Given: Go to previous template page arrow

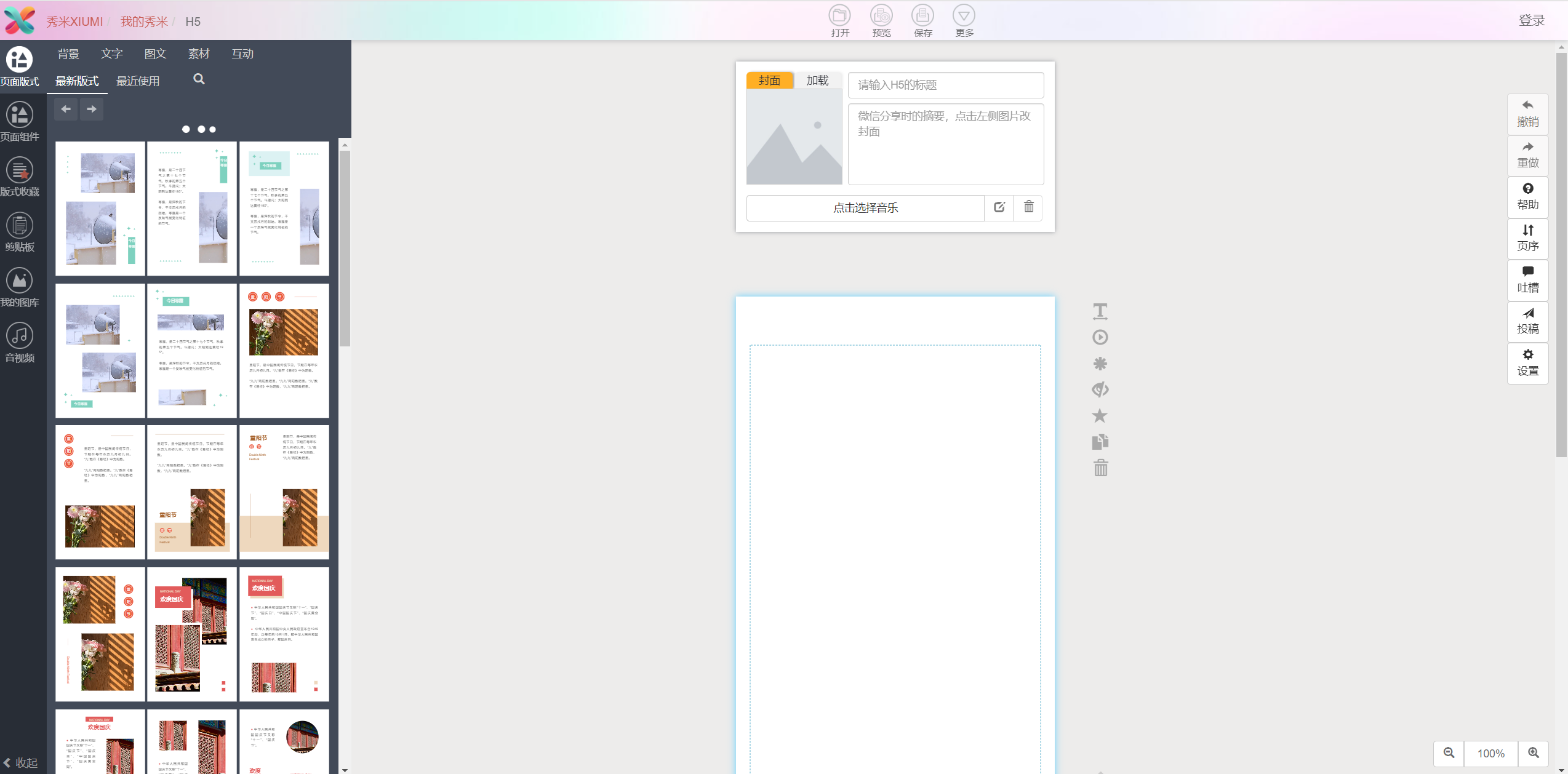Looking at the screenshot, I should tap(66, 109).
